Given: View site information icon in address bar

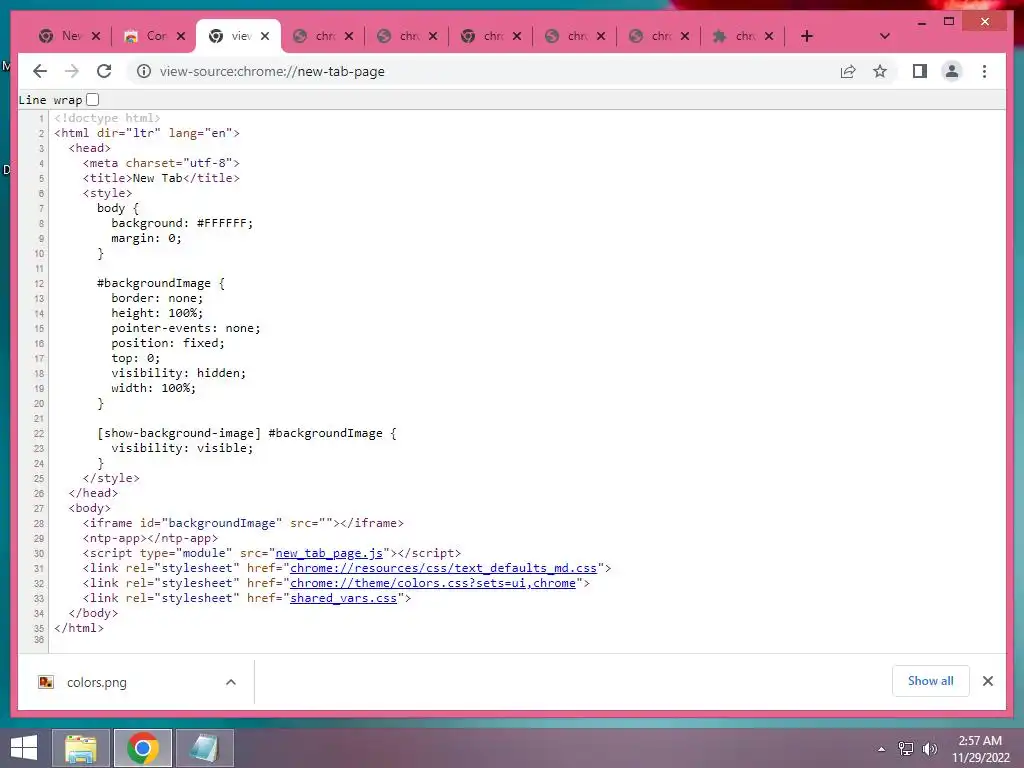Looking at the screenshot, I should (144, 71).
